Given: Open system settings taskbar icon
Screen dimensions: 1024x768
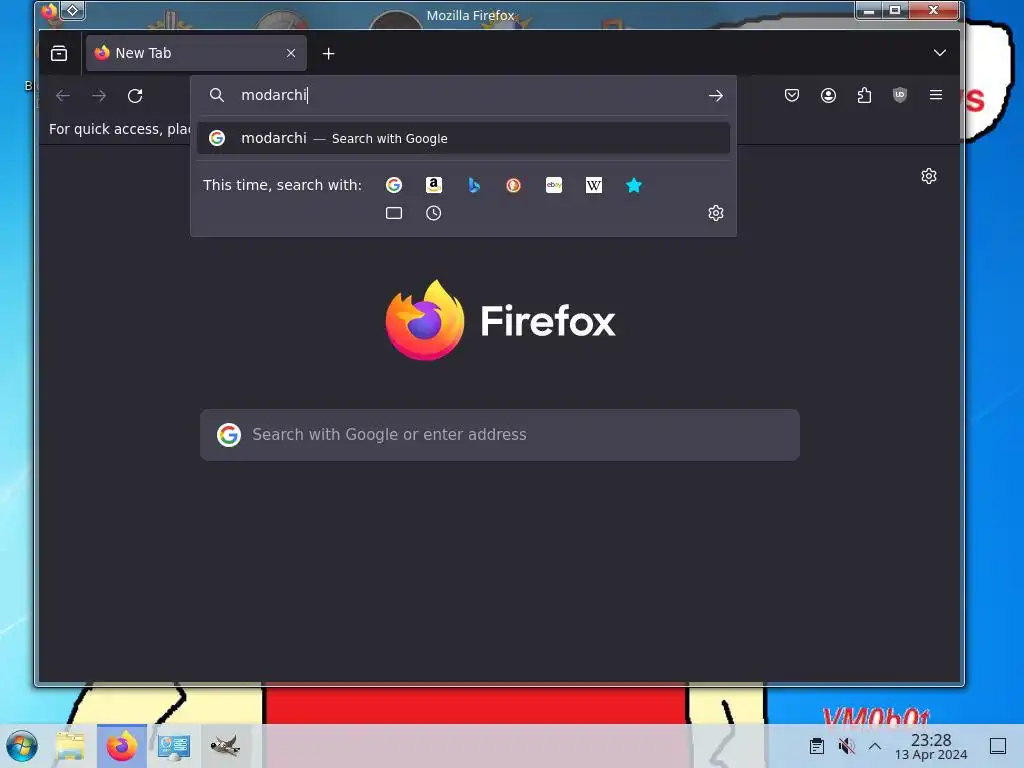Looking at the screenshot, I should coord(174,746).
